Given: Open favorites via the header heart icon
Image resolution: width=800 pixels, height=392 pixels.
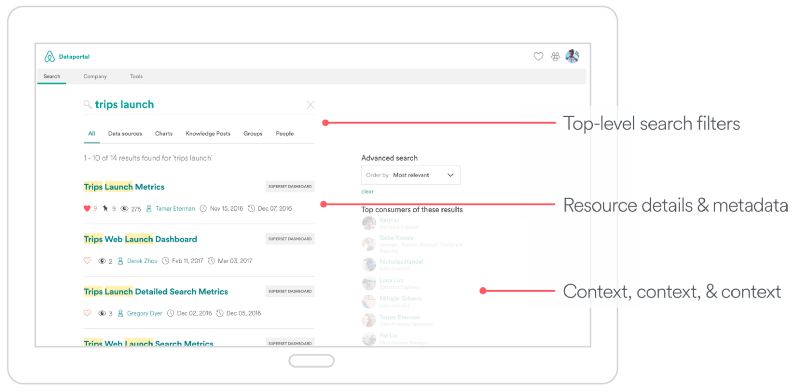Looking at the screenshot, I should pyautogui.click(x=538, y=57).
